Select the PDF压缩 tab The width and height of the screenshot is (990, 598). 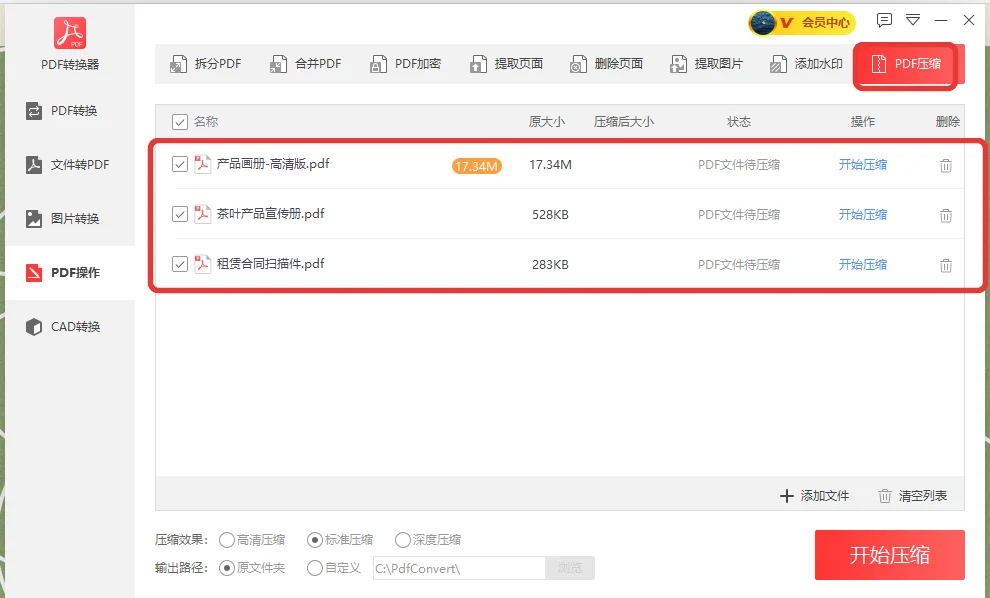pyautogui.click(x=905, y=64)
